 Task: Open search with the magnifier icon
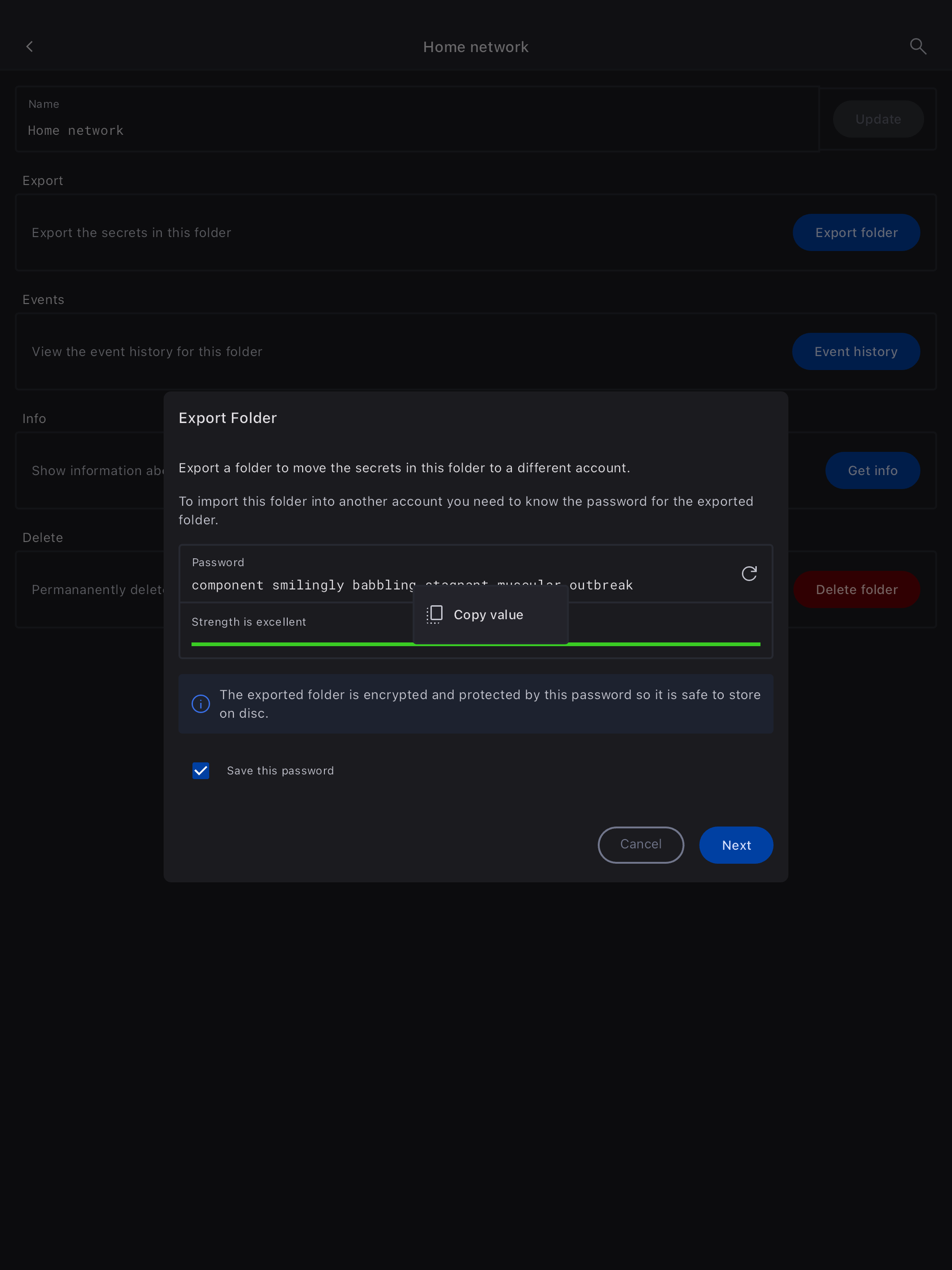918,46
